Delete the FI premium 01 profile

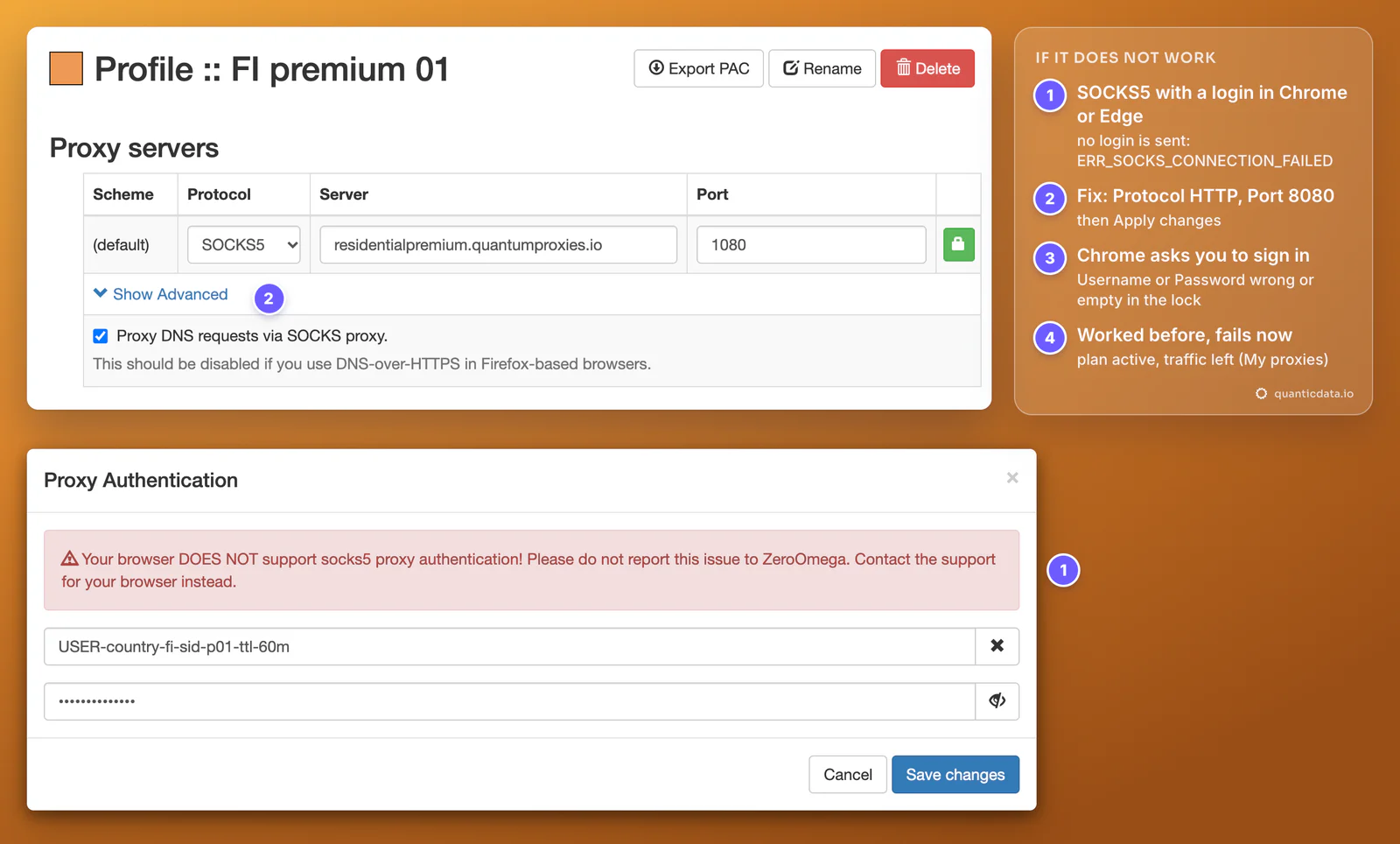tap(927, 68)
